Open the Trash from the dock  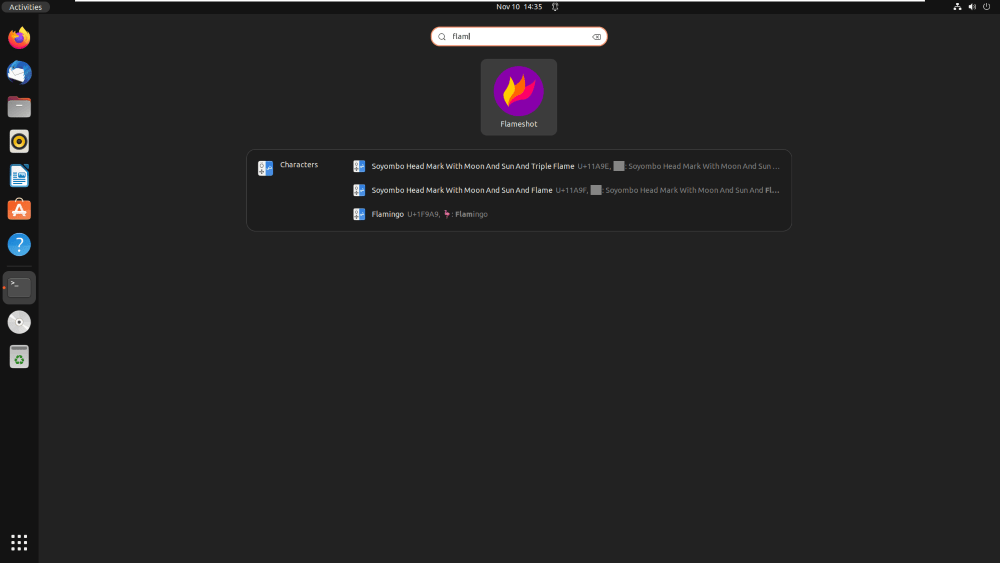point(19,356)
